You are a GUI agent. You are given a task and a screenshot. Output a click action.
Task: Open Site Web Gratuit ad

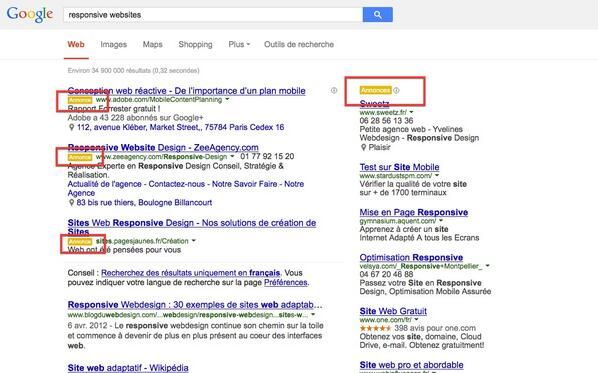click(x=393, y=311)
